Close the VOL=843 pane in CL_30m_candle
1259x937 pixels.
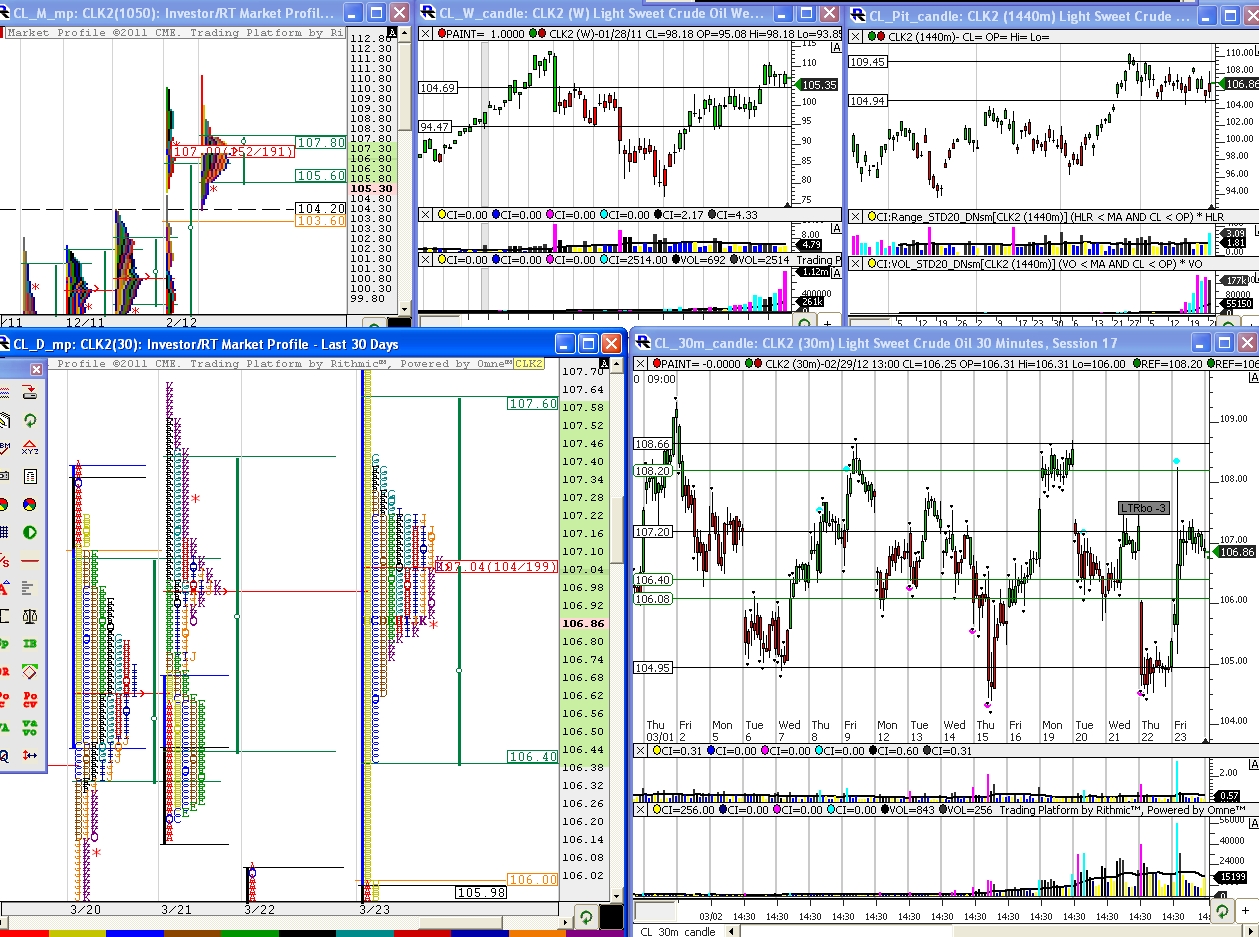pyautogui.click(x=640, y=810)
